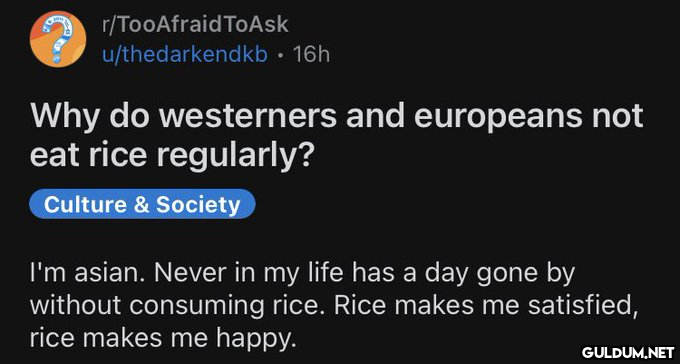Select the Culture & Society flair tag
Viewport: 680px width, 364px height.
pos(142,204)
